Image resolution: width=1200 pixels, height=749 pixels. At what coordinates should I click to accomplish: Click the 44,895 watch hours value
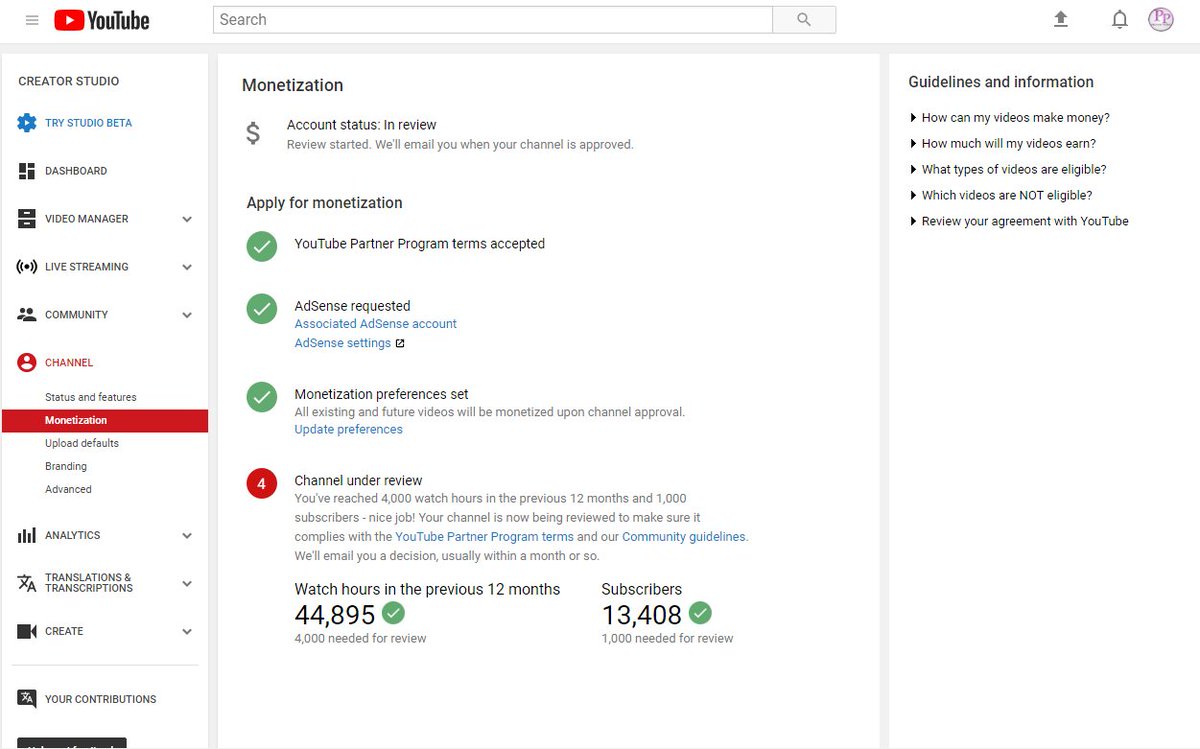335,615
